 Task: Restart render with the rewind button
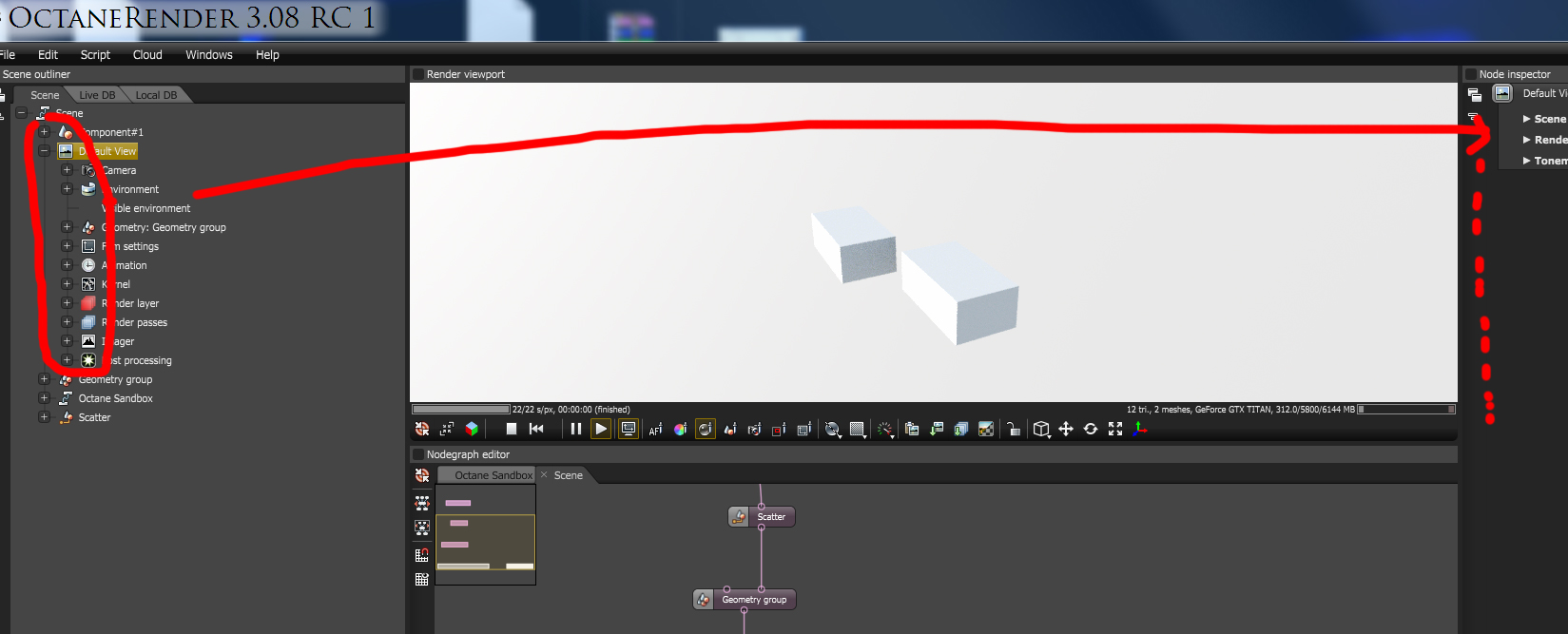pyautogui.click(x=536, y=430)
